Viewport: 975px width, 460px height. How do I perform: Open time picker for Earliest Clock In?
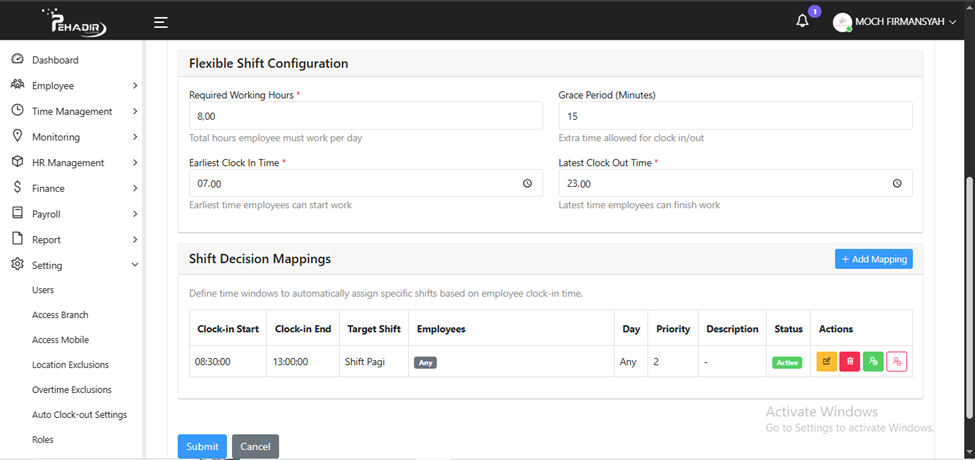point(527,183)
